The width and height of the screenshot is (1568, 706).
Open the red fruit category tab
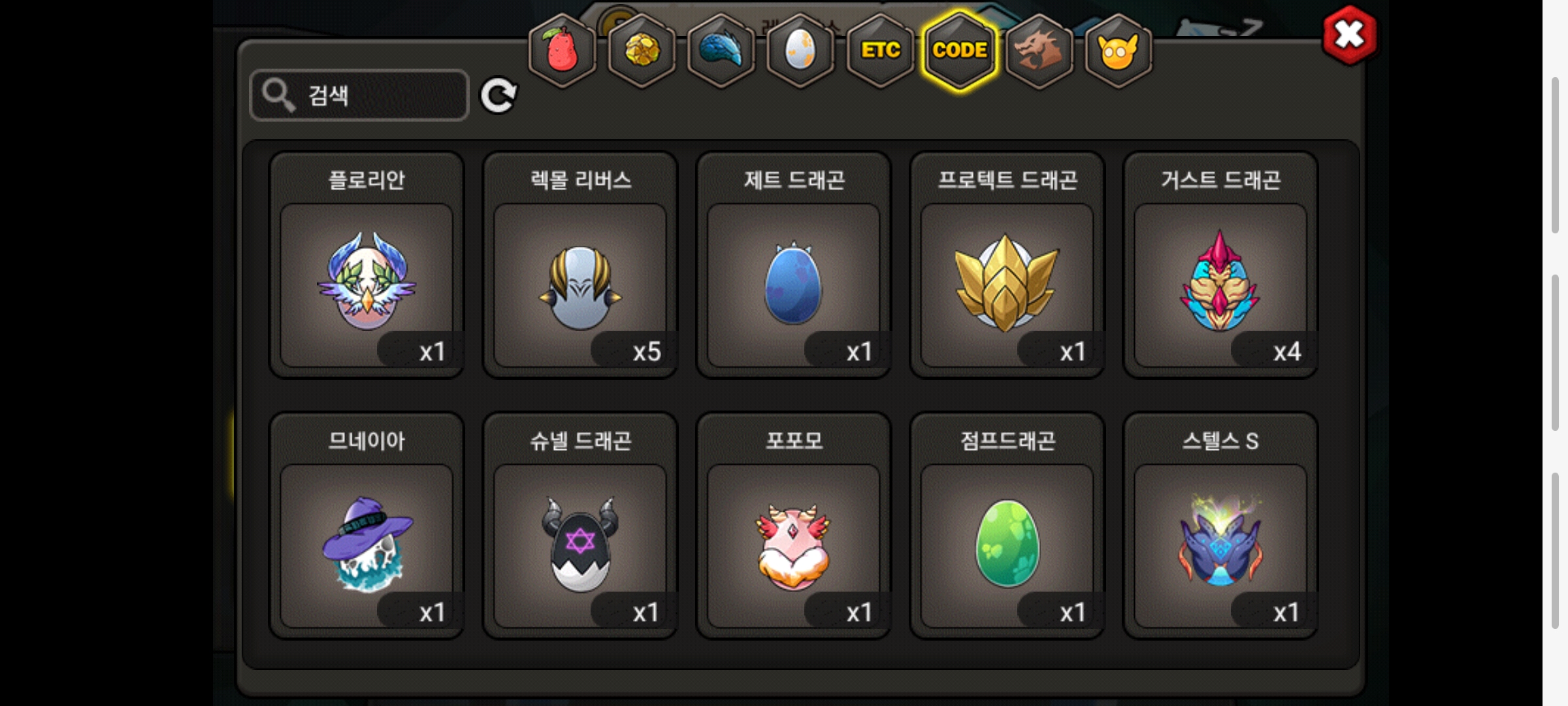tap(562, 50)
